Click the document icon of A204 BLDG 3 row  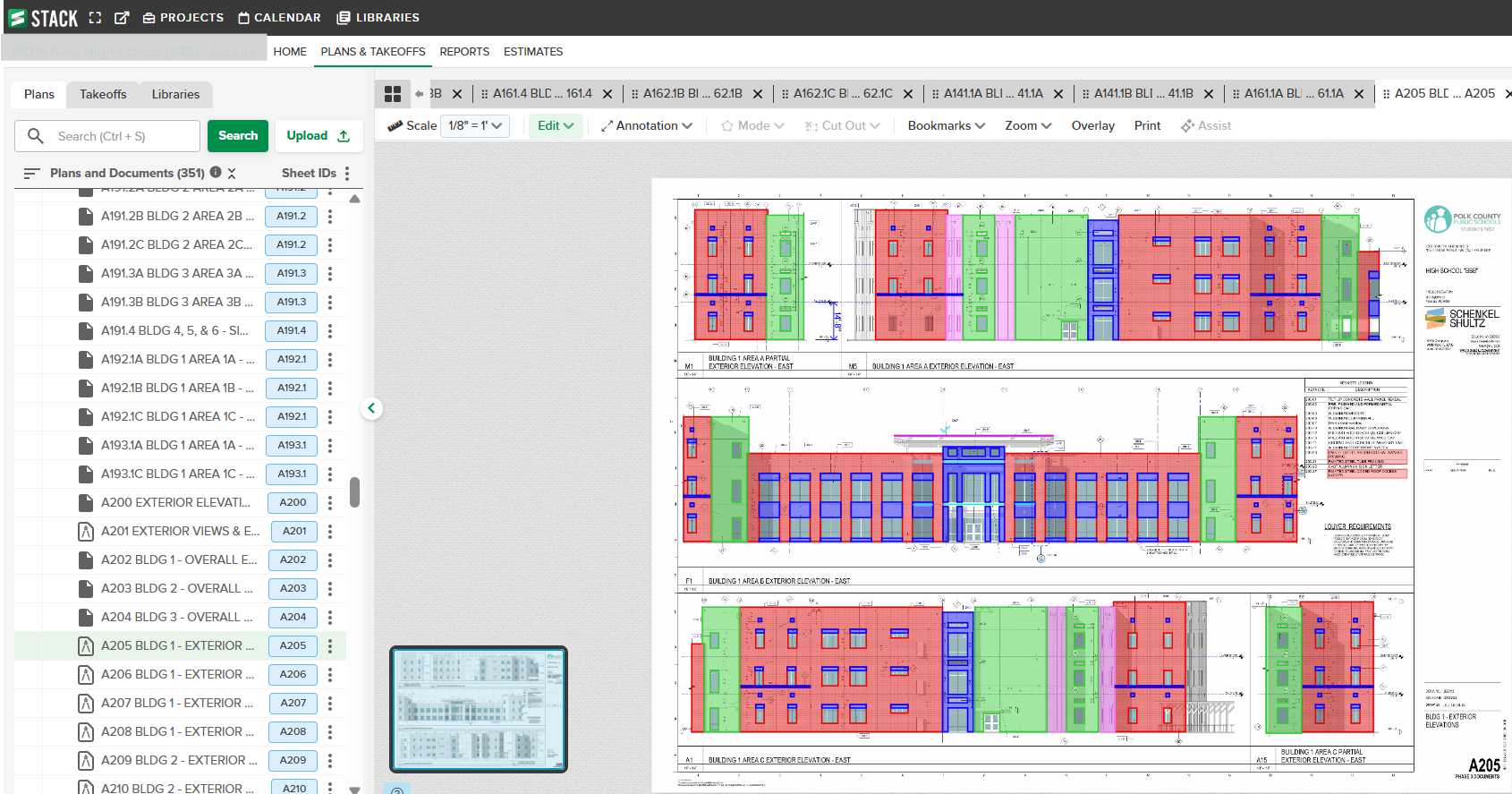pos(86,618)
